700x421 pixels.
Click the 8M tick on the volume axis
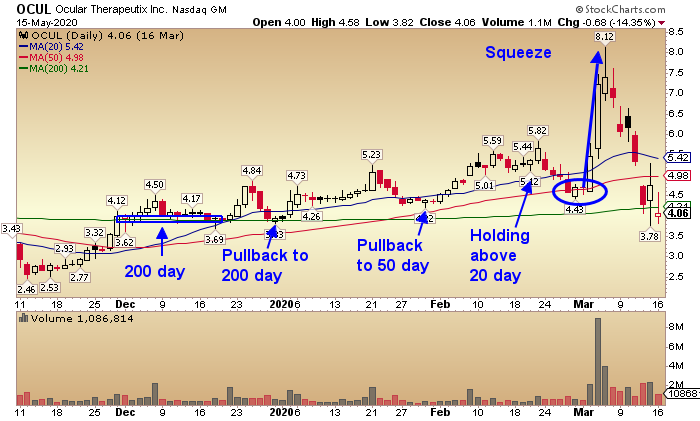[x=676, y=327]
